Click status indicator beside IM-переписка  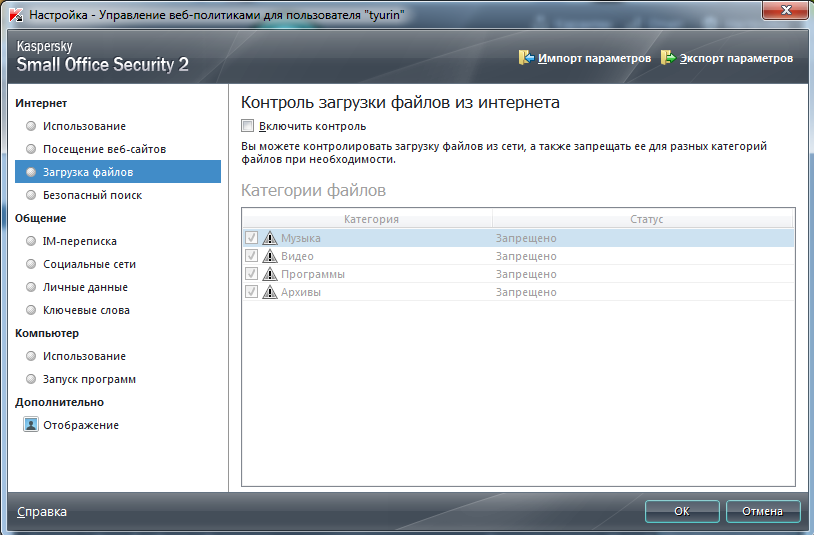[x=31, y=241]
